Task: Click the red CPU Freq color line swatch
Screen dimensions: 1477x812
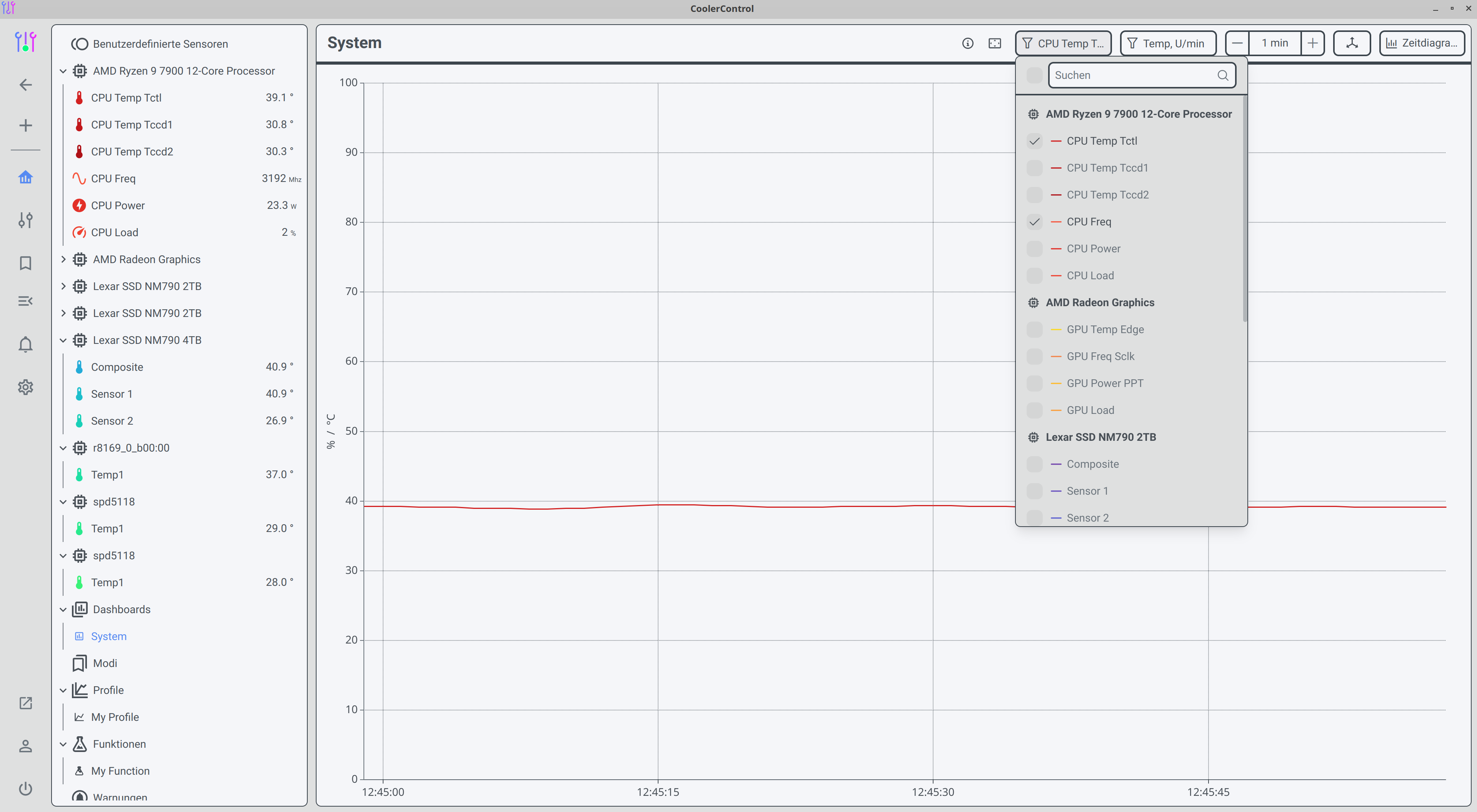Action: (x=1055, y=222)
